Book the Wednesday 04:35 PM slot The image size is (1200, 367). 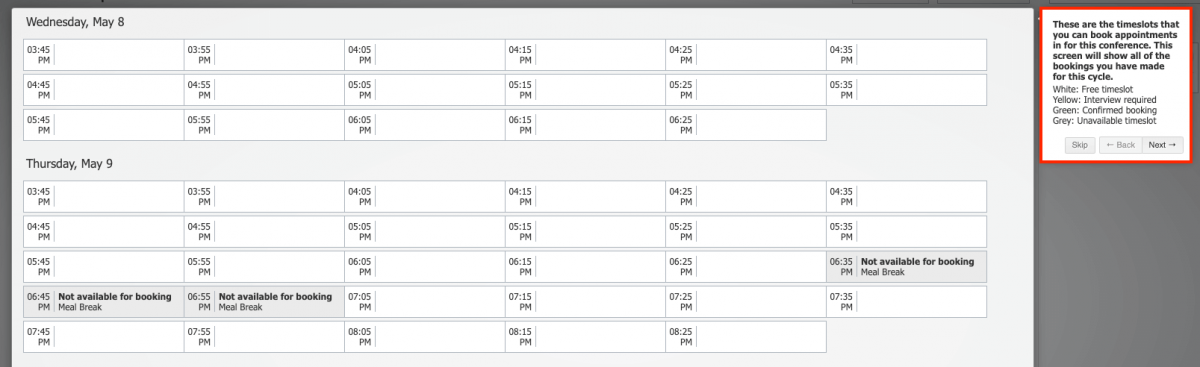pyautogui.click(x=907, y=55)
